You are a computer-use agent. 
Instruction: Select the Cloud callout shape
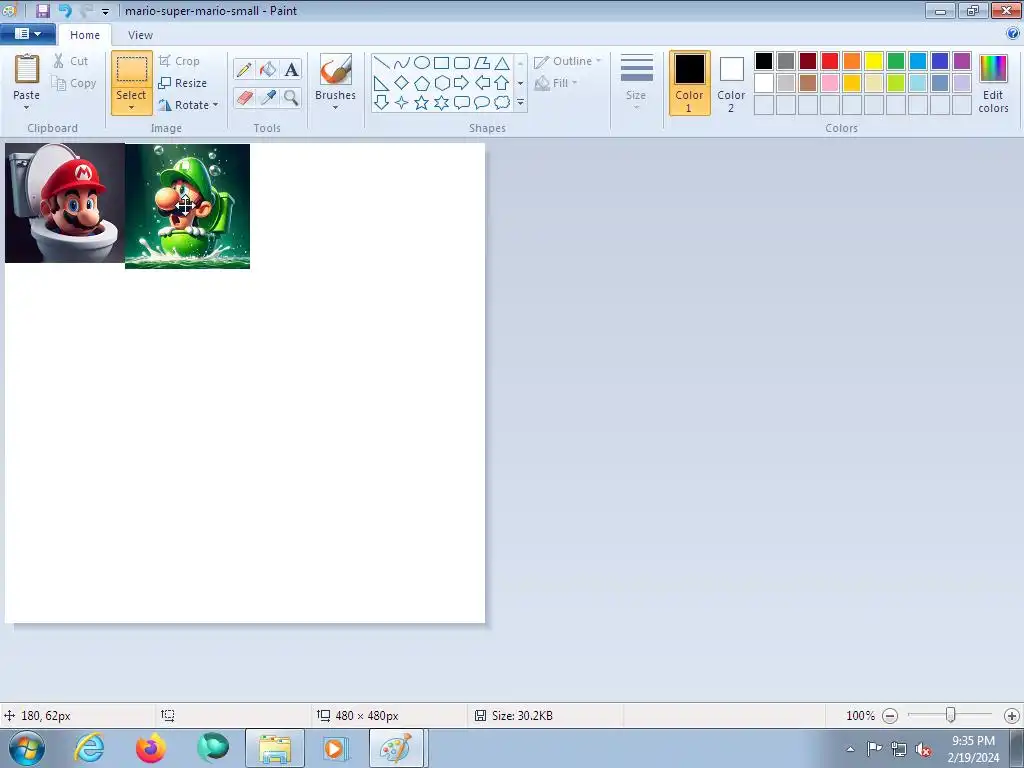502,103
